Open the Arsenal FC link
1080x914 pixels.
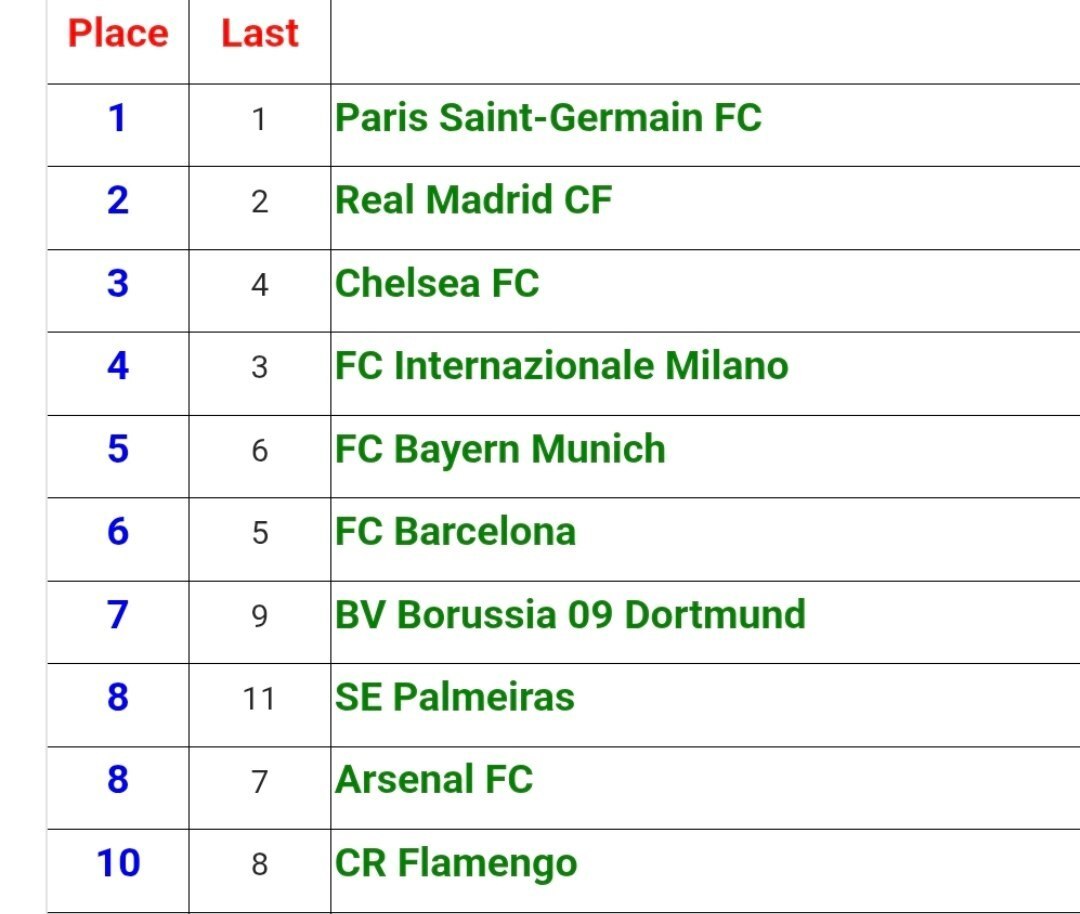click(434, 779)
